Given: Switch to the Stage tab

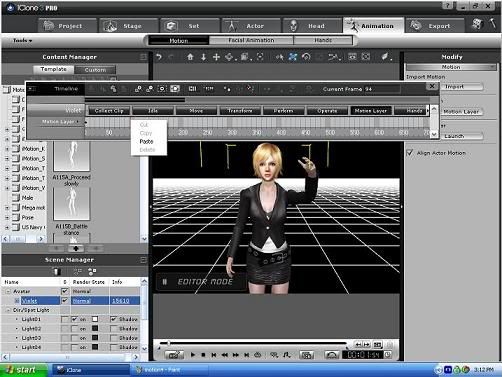Looking at the screenshot, I should 129,26.
